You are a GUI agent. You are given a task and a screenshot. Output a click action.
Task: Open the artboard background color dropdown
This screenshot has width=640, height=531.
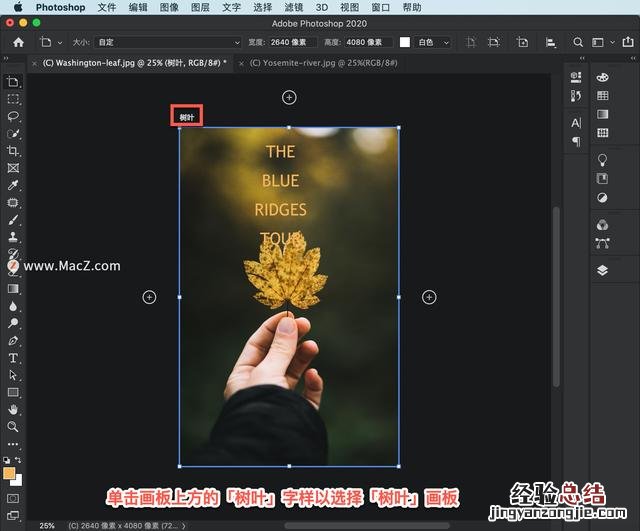433,43
